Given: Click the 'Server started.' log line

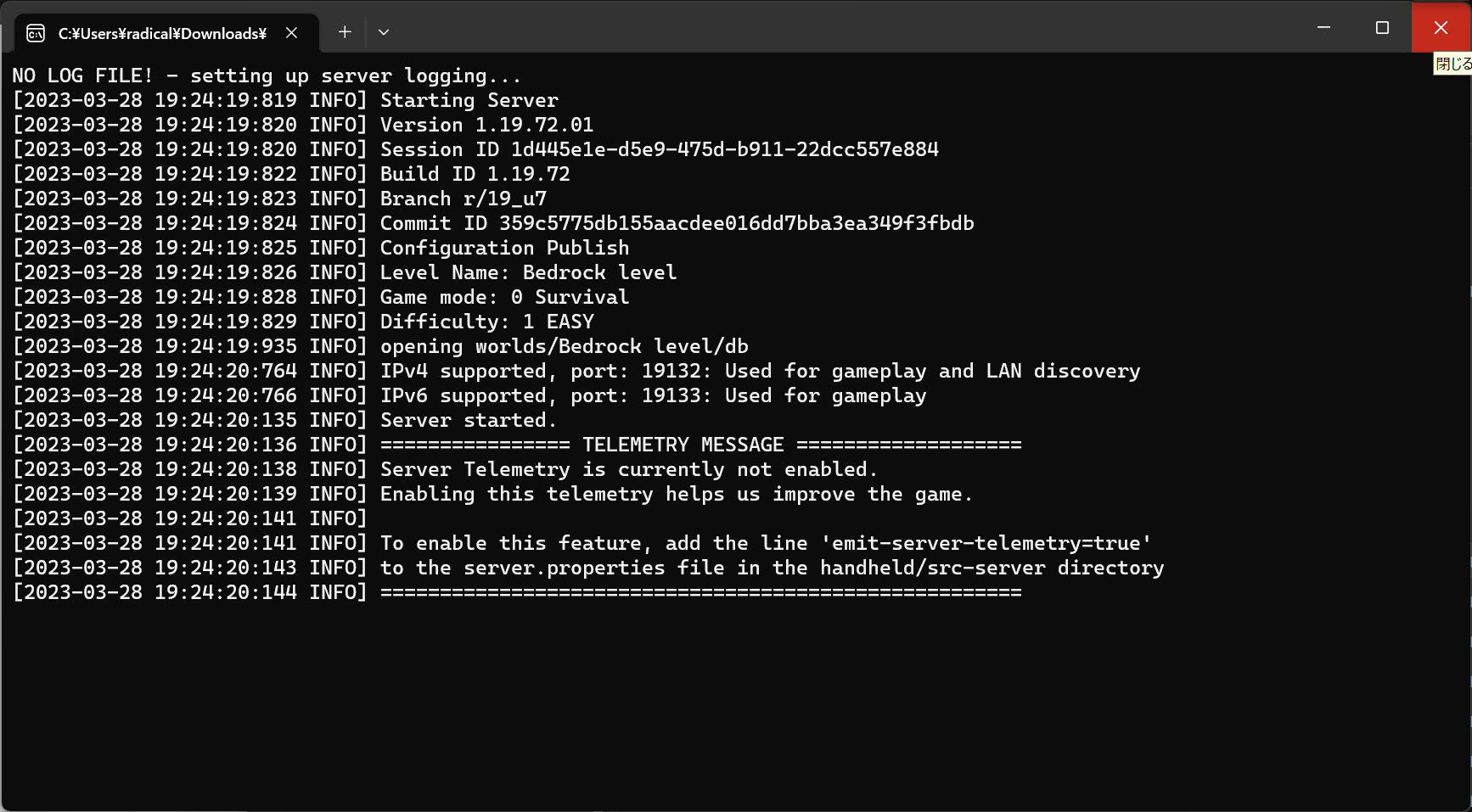Looking at the screenshot, I should coord(468,419).
